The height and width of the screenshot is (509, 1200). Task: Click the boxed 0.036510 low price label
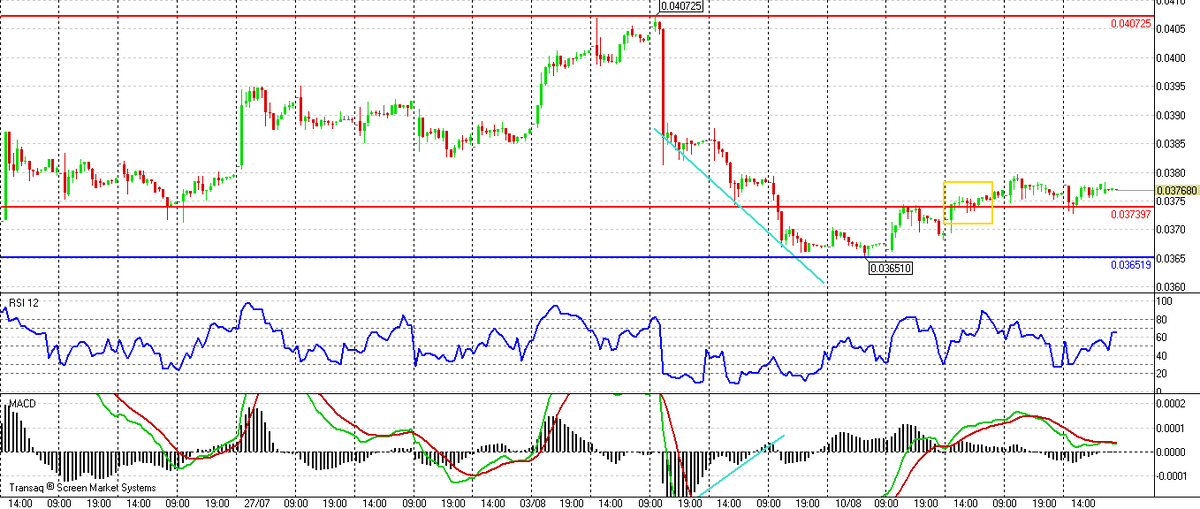point(892,268)
